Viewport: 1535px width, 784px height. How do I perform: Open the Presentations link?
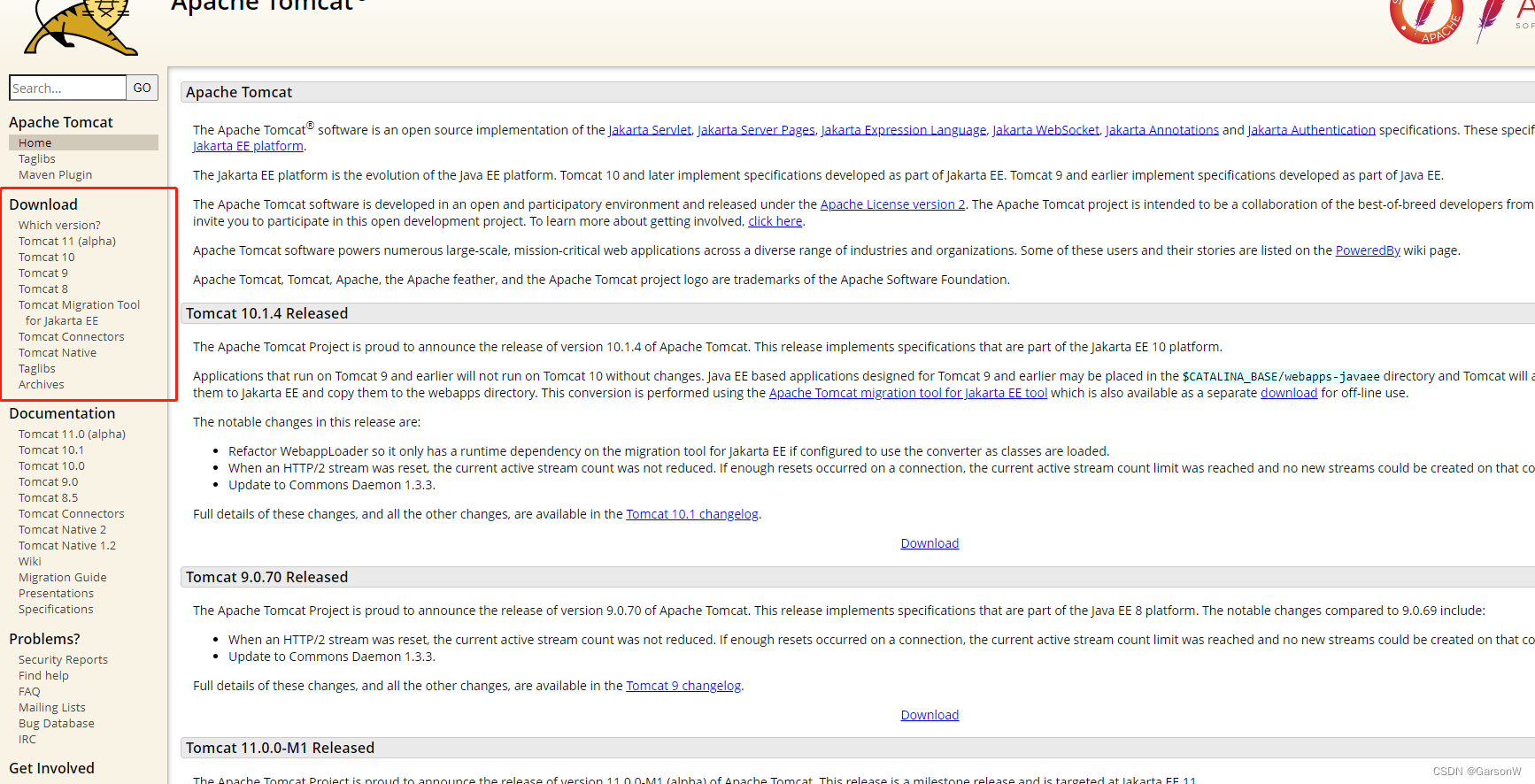coord(56,593)
